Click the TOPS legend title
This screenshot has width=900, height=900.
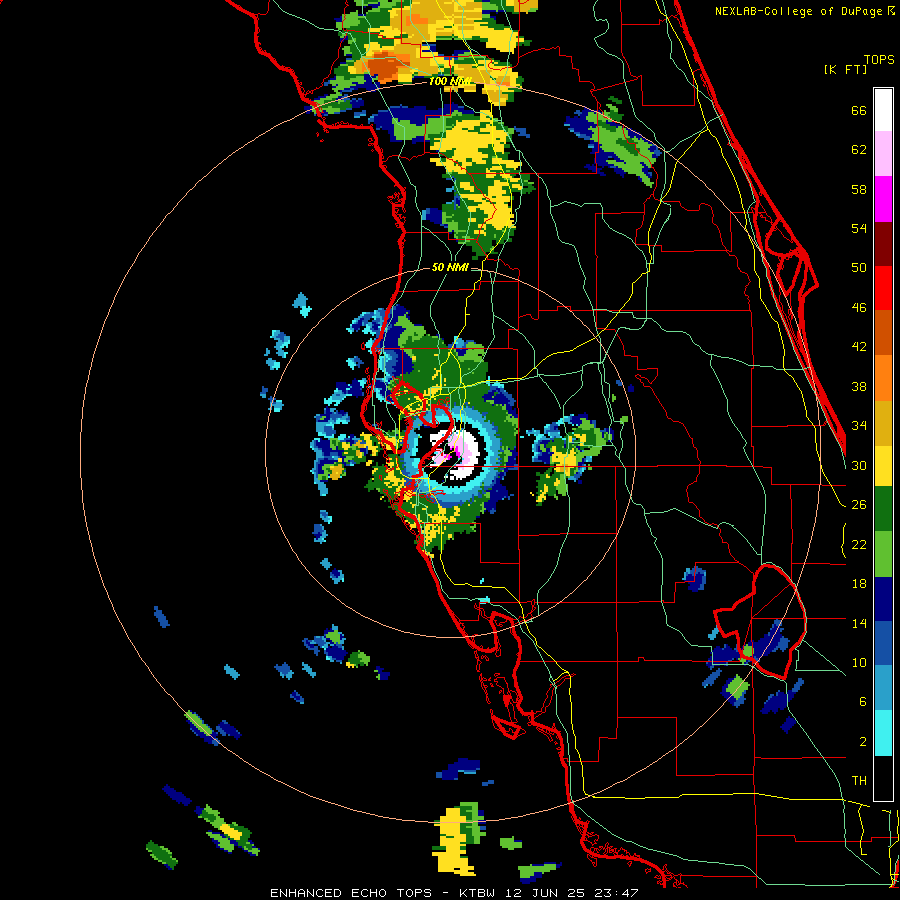click(879, 59)
